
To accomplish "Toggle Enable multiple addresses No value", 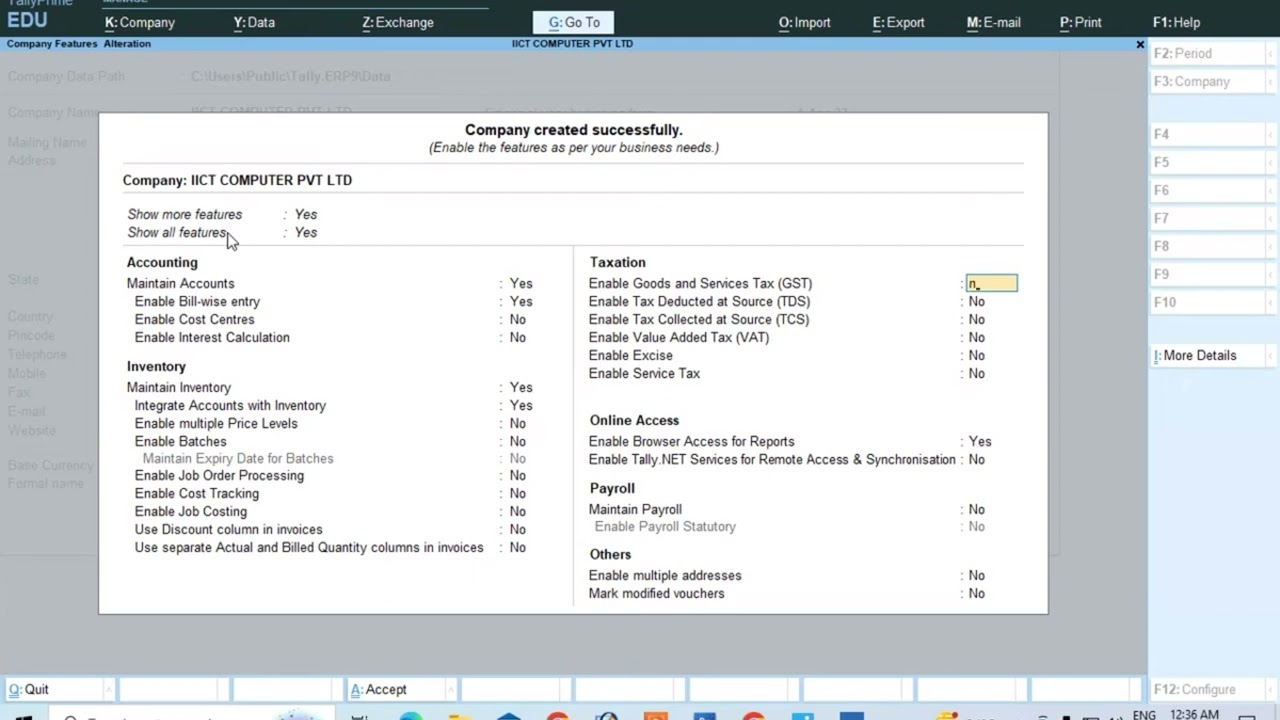I will point(976,576).
